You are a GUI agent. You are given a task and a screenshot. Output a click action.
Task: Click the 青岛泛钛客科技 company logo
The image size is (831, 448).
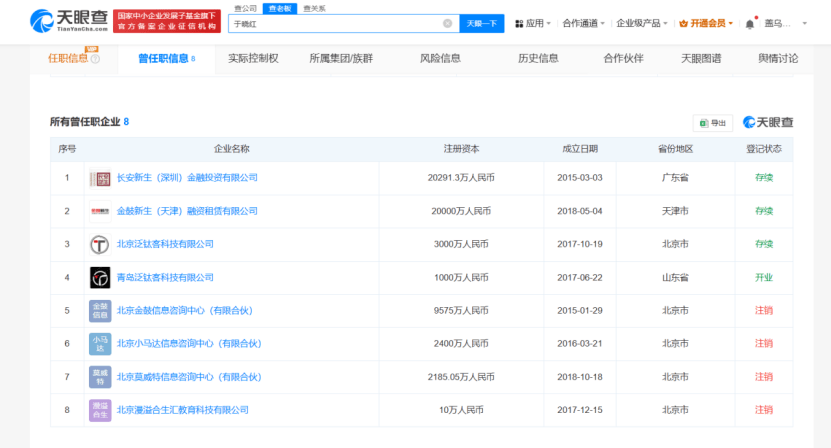[x=100, y=277]
